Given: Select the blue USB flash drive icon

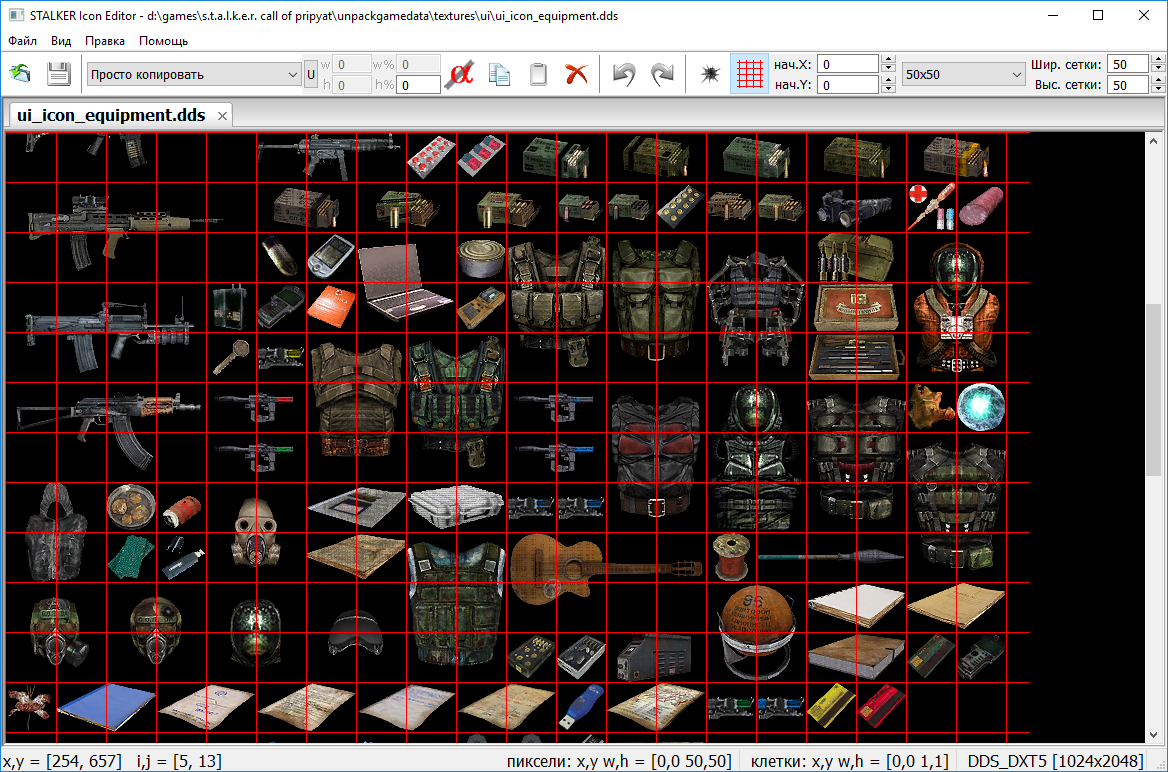Looking at the screenshot, I should pyautogui.click(x=580, y=706).
